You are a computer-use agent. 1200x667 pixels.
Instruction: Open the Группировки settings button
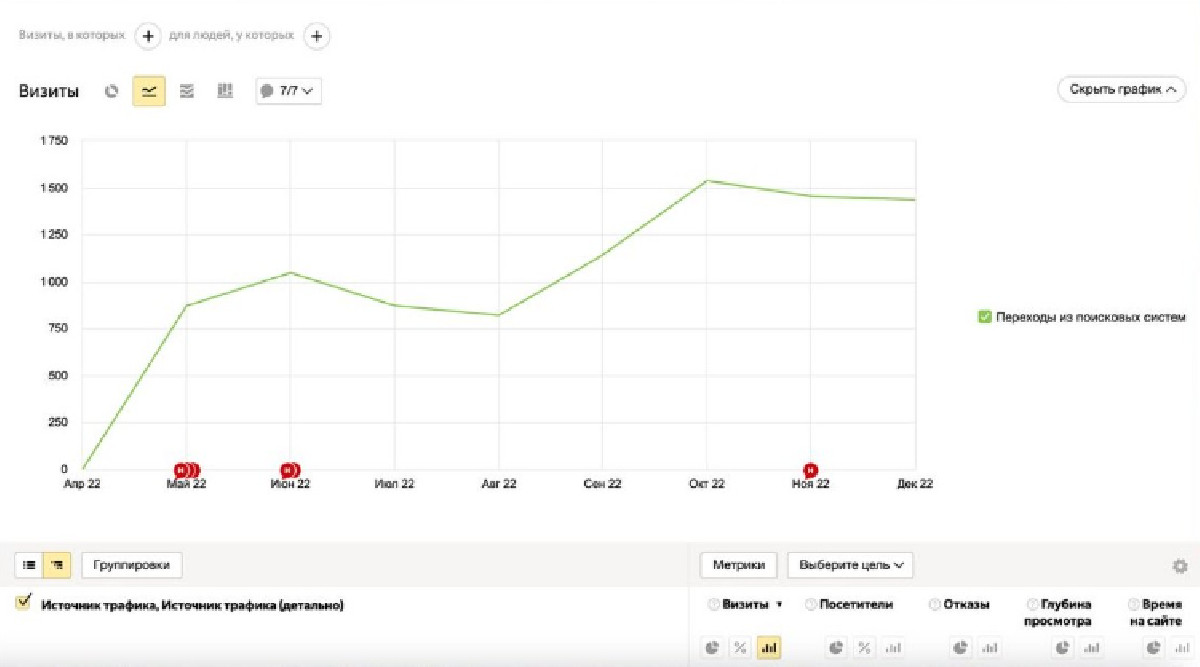[x=132, y=565]
